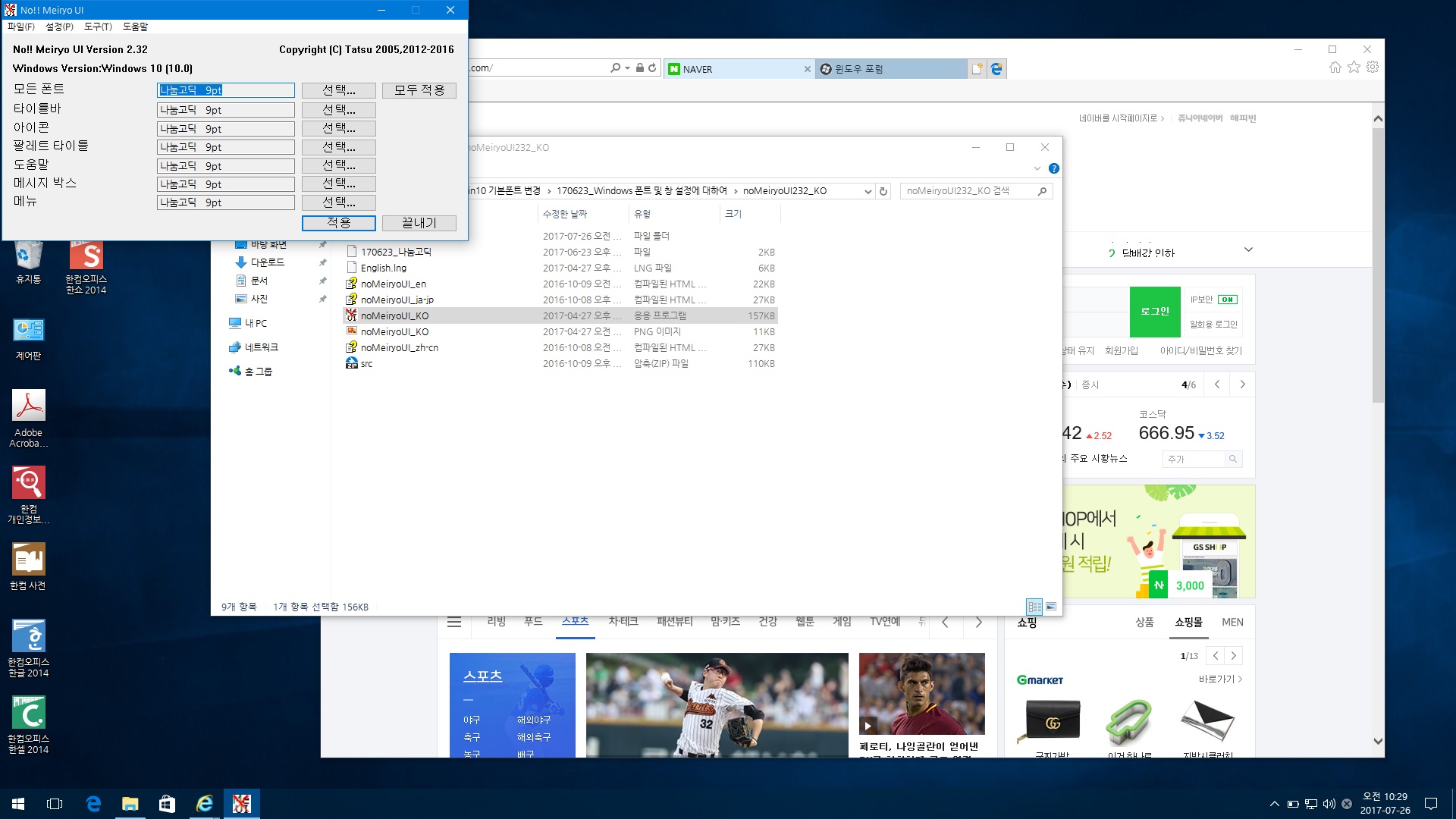
Task: Click 선택... button for 타이틀바
Action: (x=339, y=109)
